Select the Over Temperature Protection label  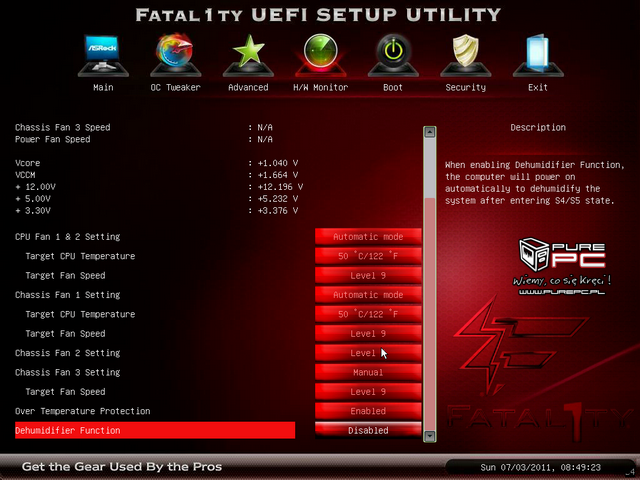[82, 411]
